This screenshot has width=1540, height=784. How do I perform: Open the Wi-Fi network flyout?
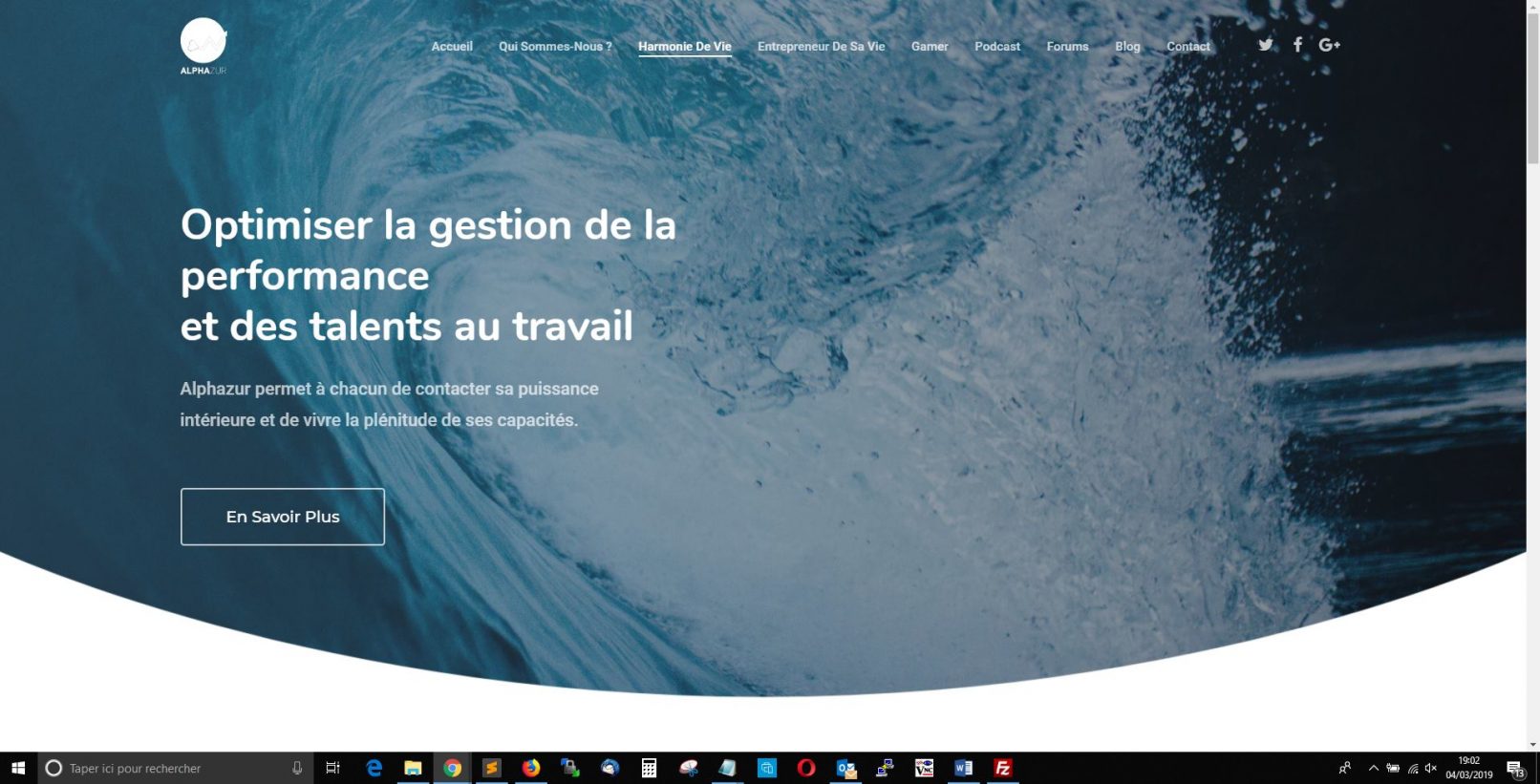coord(1412,768)
